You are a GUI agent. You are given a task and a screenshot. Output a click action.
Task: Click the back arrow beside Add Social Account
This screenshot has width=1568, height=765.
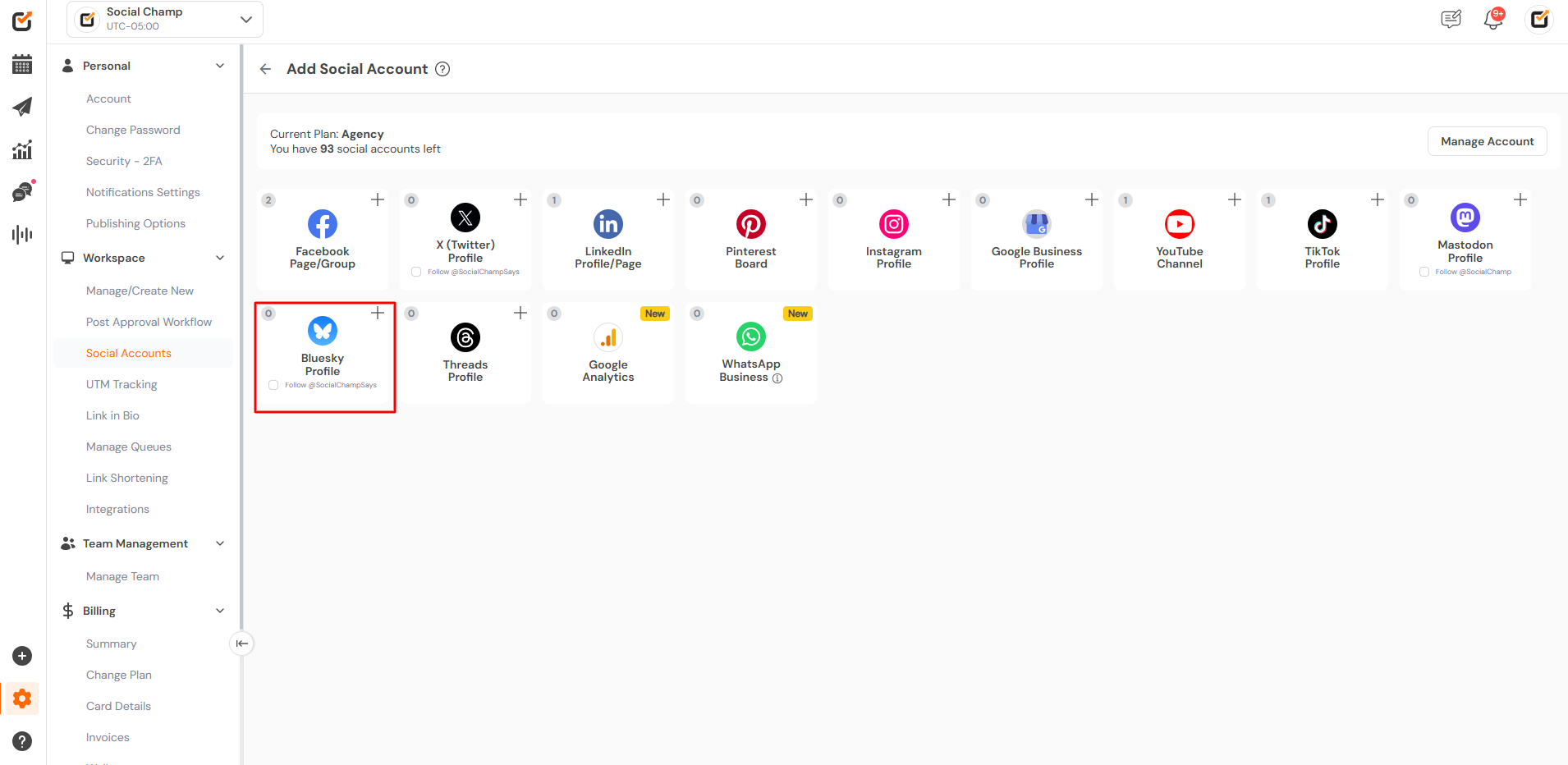pyautogui.click(x=265, y=69)
